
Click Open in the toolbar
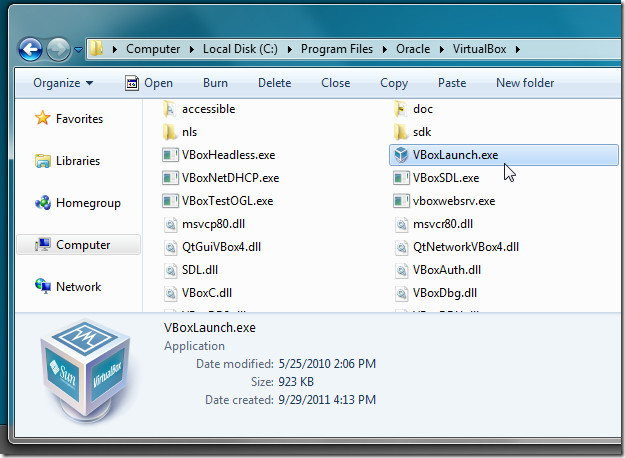[x=158, y=83]
